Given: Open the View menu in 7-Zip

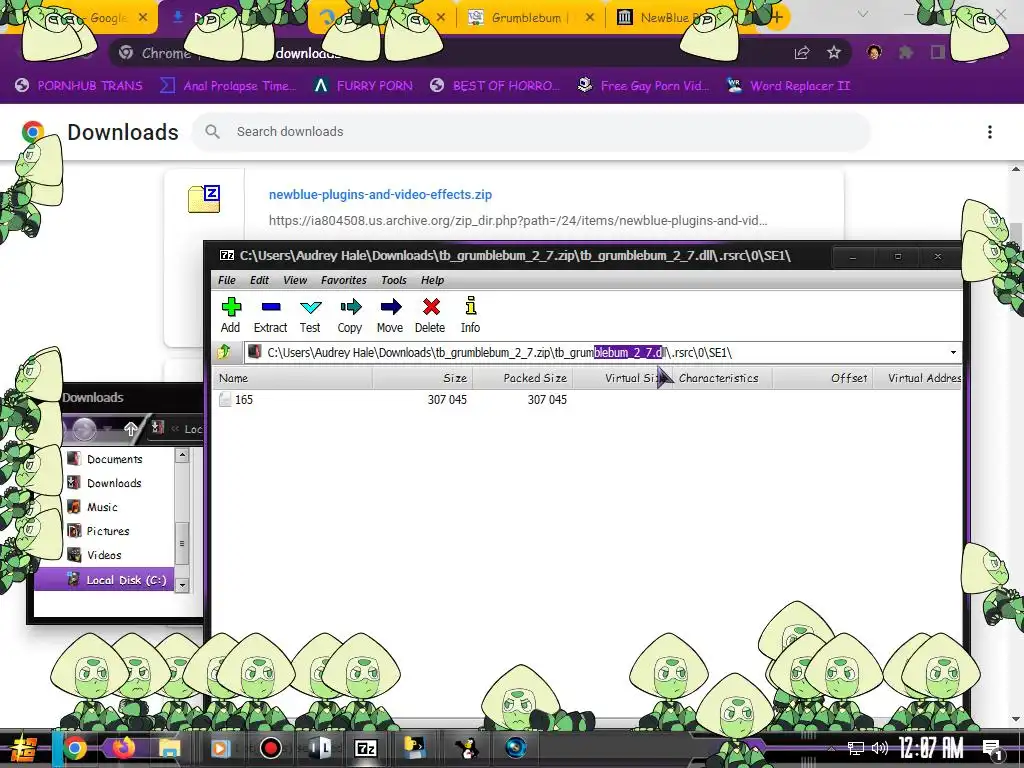Looking at the screenshot, I should tap(295, 280).
